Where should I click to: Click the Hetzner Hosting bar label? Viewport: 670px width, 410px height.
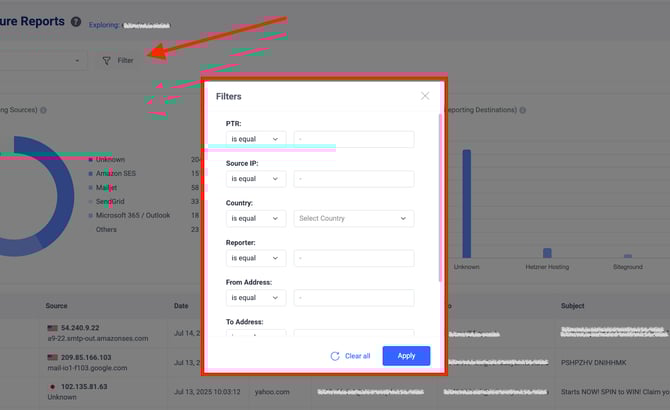tap(547, 267)
